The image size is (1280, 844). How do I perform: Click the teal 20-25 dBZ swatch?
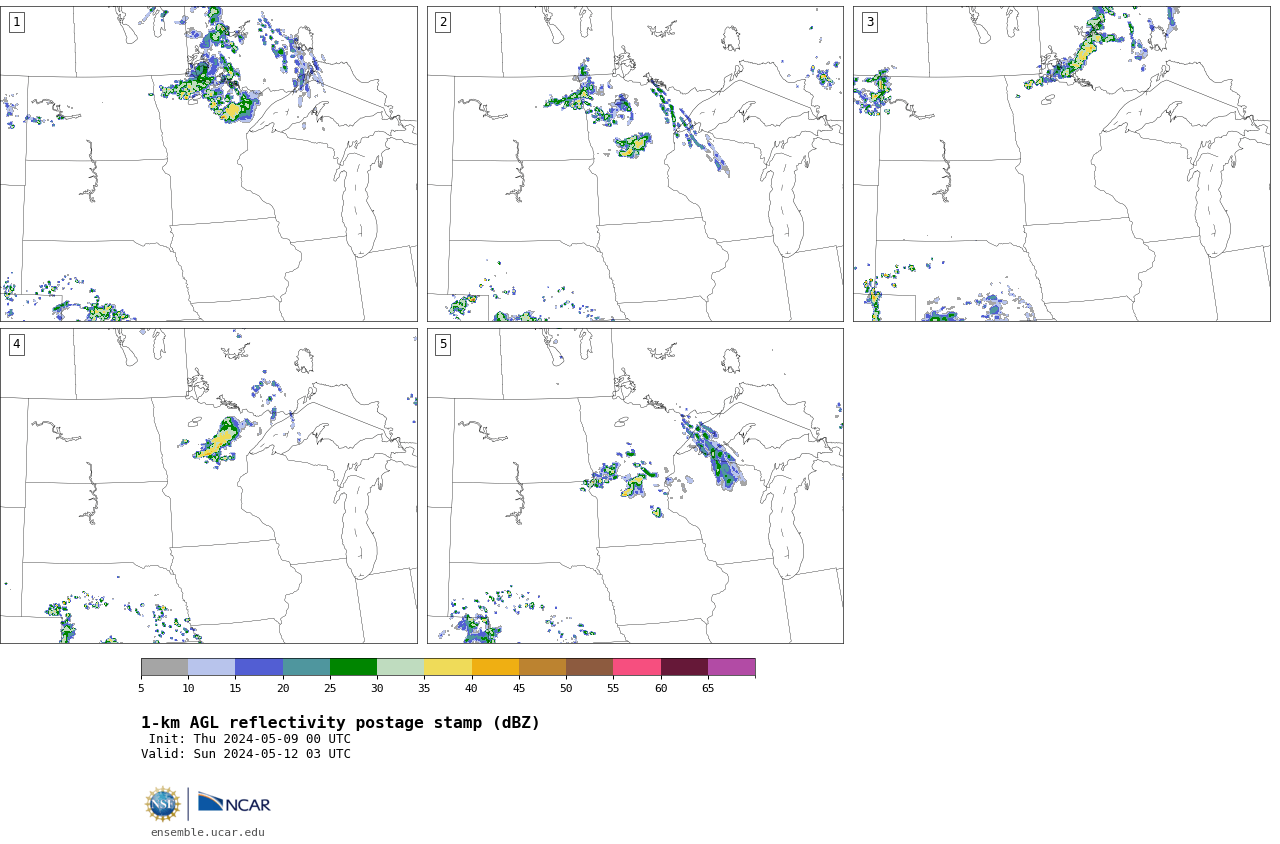point(306,667)
